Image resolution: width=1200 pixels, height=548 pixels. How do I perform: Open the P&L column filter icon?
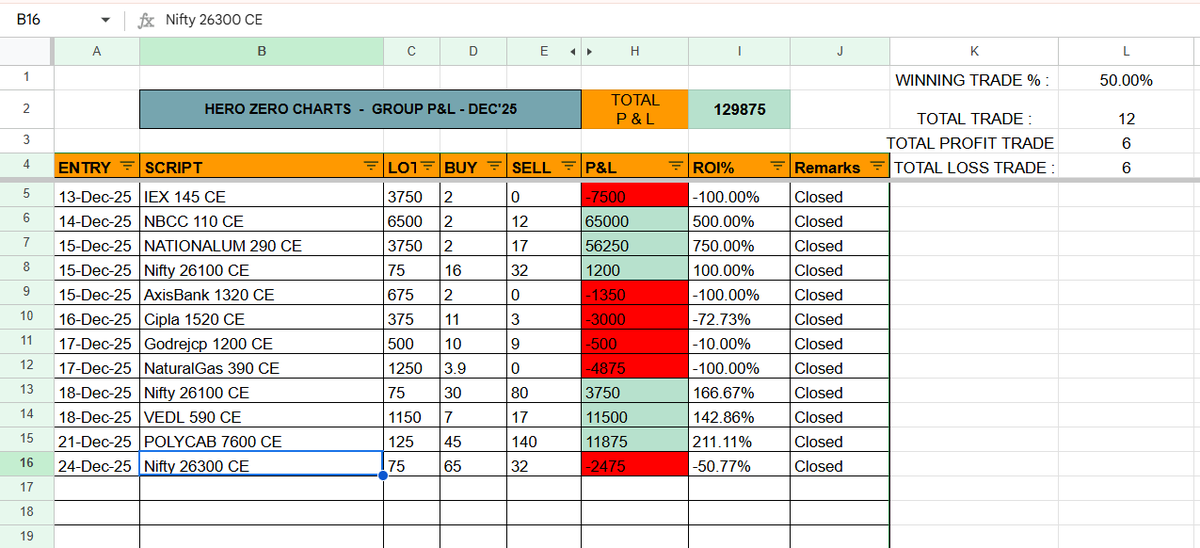pyautogui.click(x=677, y=167)
